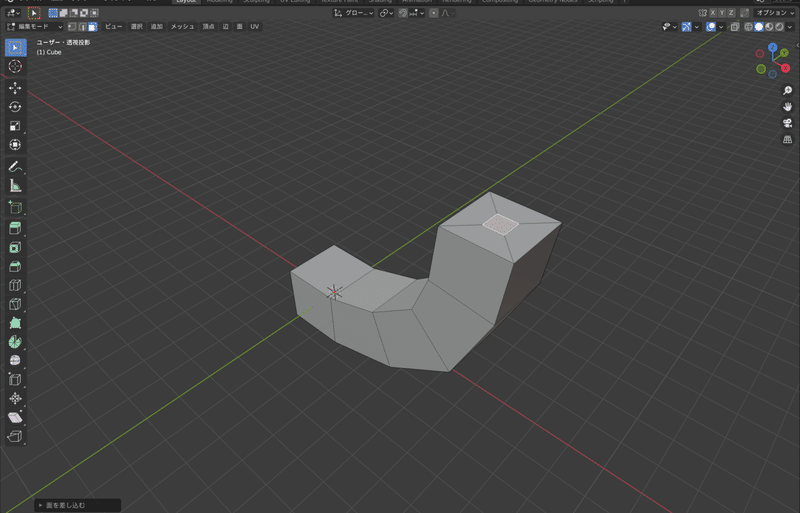Screen dimensions: 800x513
Task: Open the グロー transform orientation dropdown
Action: pyautogui.click(x=354, y=13)
